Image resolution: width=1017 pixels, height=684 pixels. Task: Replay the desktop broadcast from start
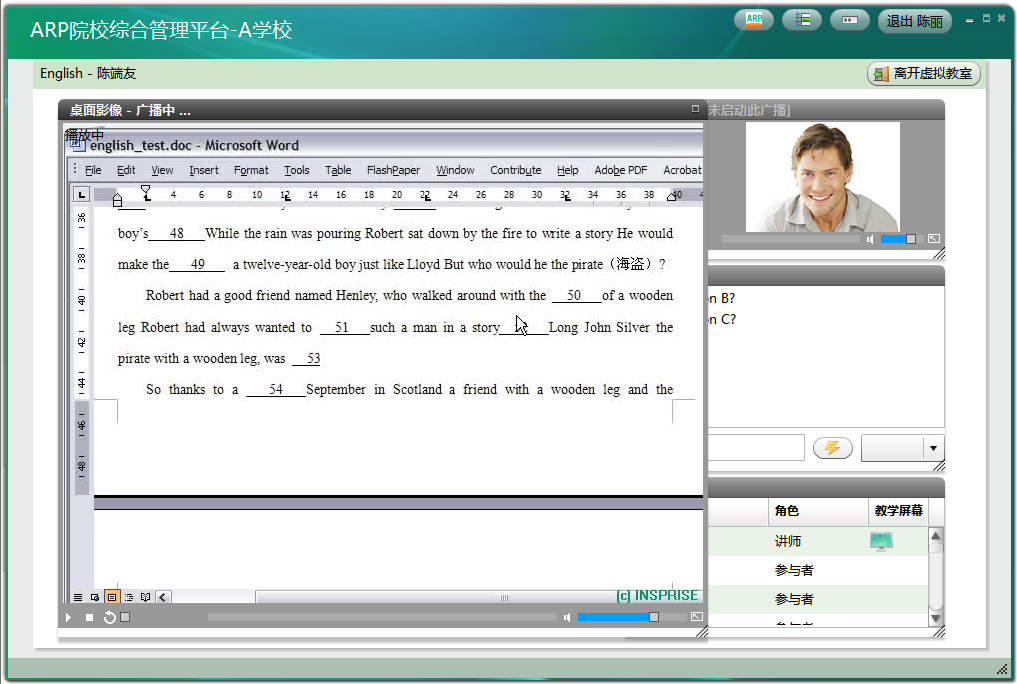pyautogui.click(x=110, y=617)
